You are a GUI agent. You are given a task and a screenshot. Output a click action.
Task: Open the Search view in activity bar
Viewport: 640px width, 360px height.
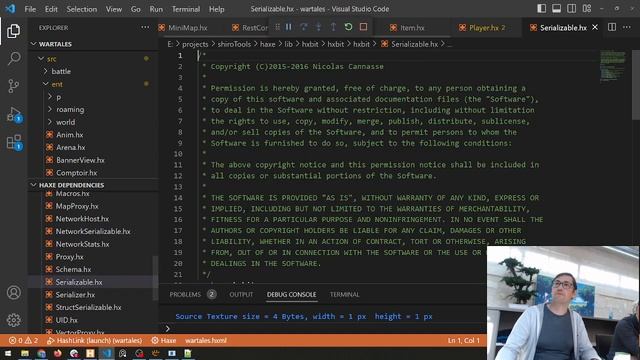click(x=13, y=58)
